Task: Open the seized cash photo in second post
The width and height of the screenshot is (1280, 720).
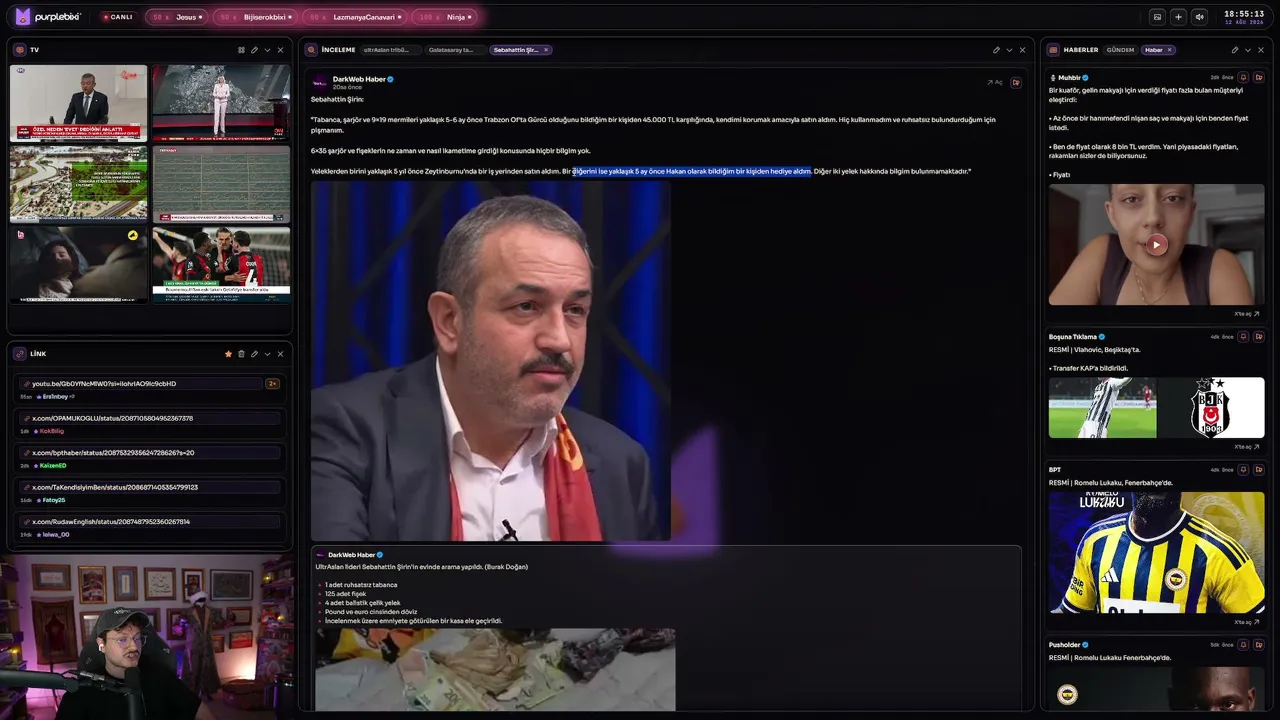Action: click(495, 669)
